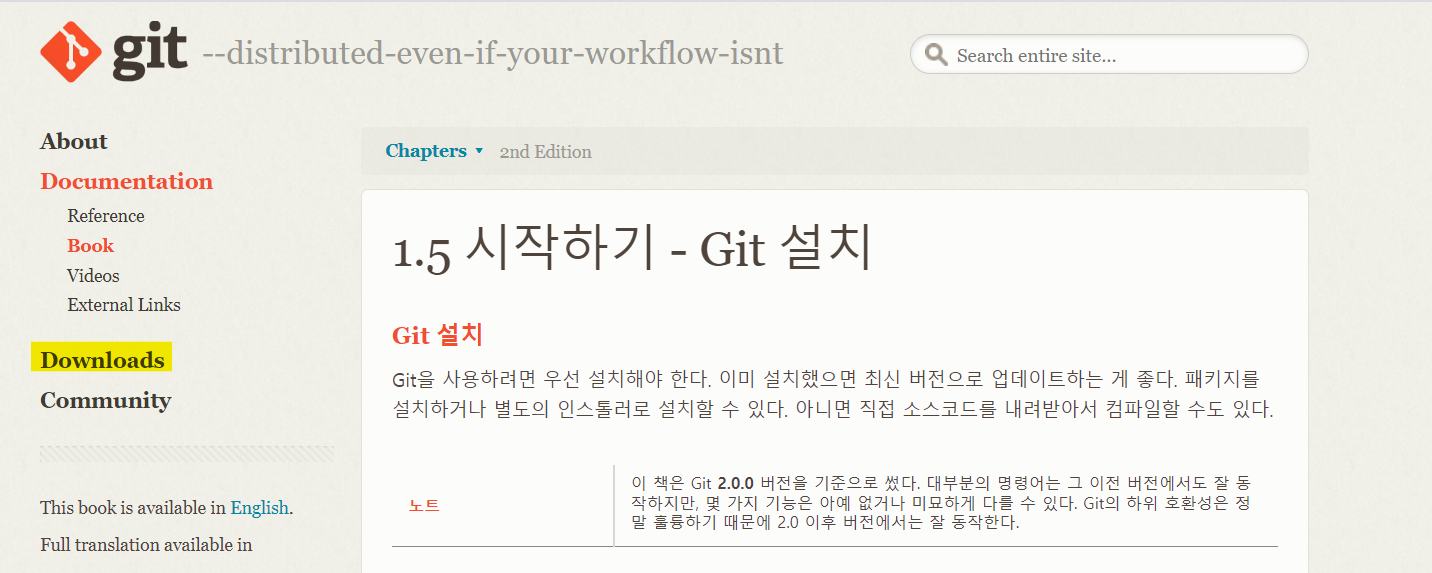Image resolution: width=1432 pixels, height=573 pixels.
Task: Select Reference under Documentation
Action: 106,216
